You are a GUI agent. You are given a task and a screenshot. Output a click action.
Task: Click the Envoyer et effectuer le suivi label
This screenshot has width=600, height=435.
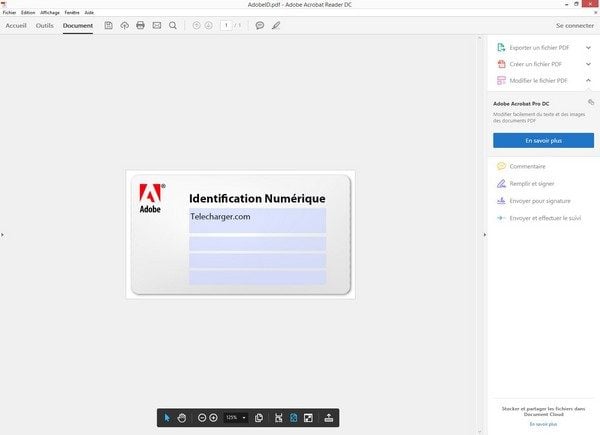pyautogui.click(x=545, y=218)
